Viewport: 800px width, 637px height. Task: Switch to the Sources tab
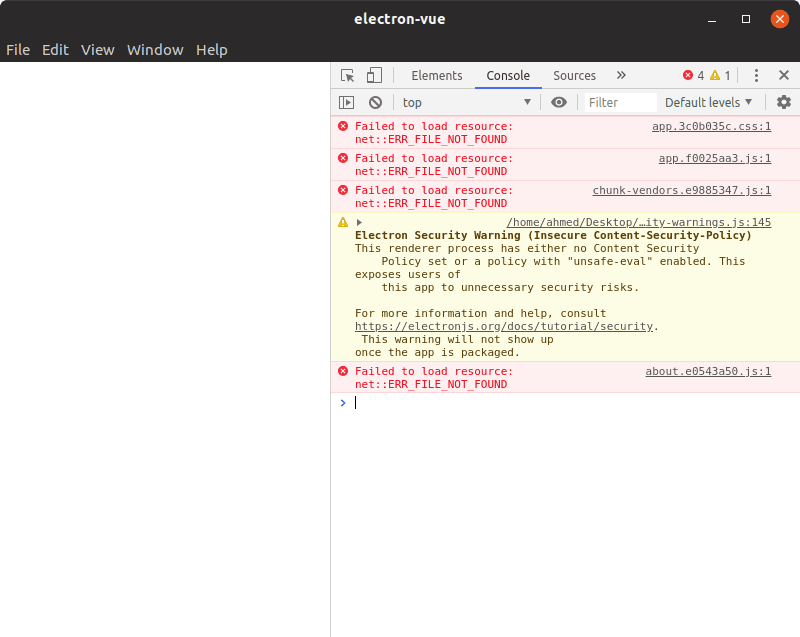coord(574,75)
